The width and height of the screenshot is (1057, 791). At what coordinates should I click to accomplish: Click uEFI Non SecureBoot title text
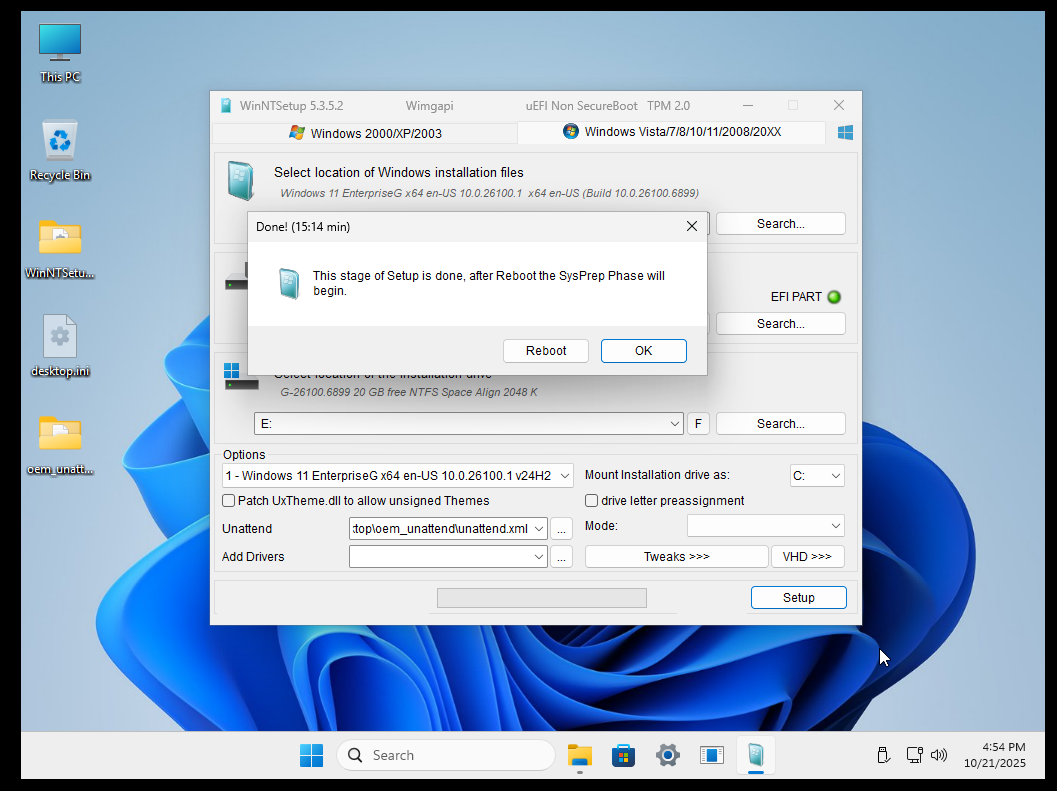click(582, 106)
